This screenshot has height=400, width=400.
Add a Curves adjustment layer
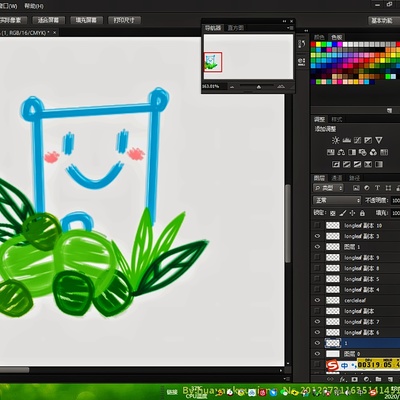coord(357,140)
